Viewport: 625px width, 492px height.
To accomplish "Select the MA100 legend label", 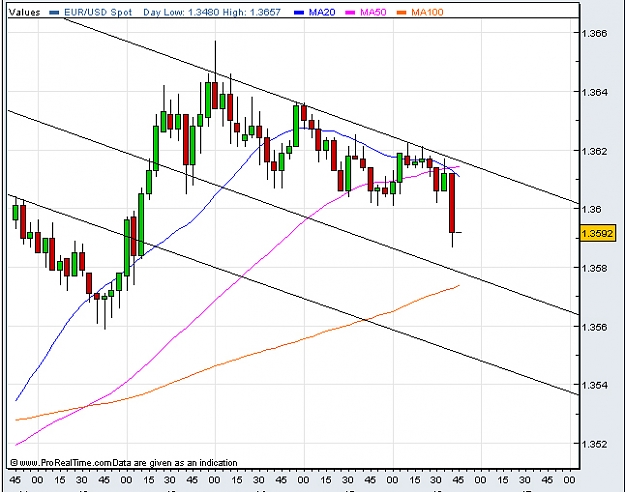I will coord(427,12).
